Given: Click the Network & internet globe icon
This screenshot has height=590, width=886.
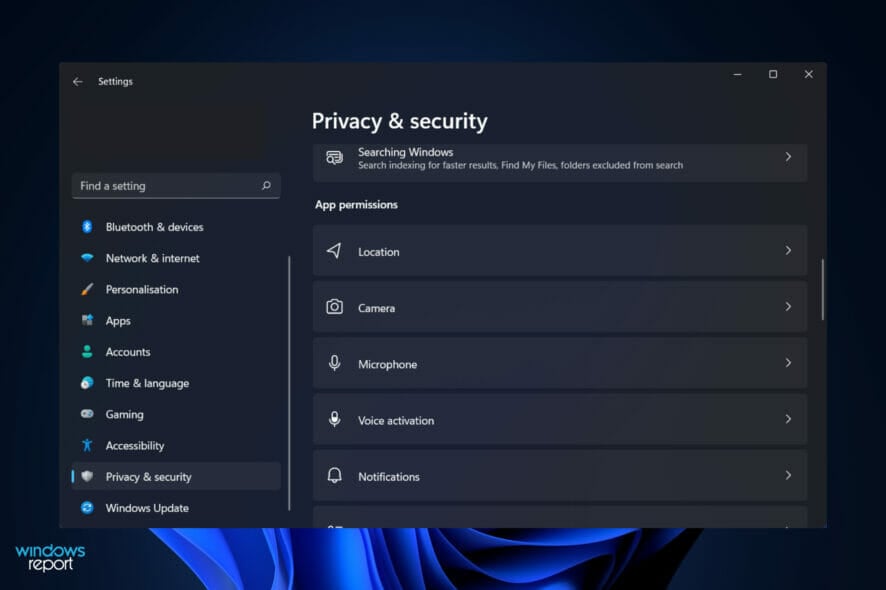Looking at the screenshot, I should pos(88,258).
